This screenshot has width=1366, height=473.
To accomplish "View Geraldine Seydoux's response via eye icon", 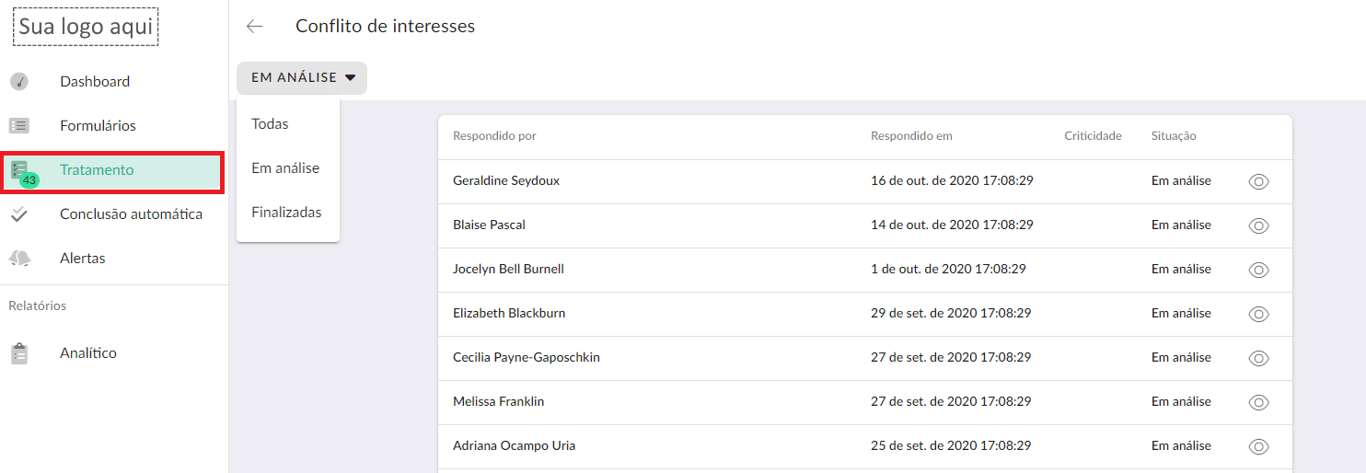I will coord(1259,181).
